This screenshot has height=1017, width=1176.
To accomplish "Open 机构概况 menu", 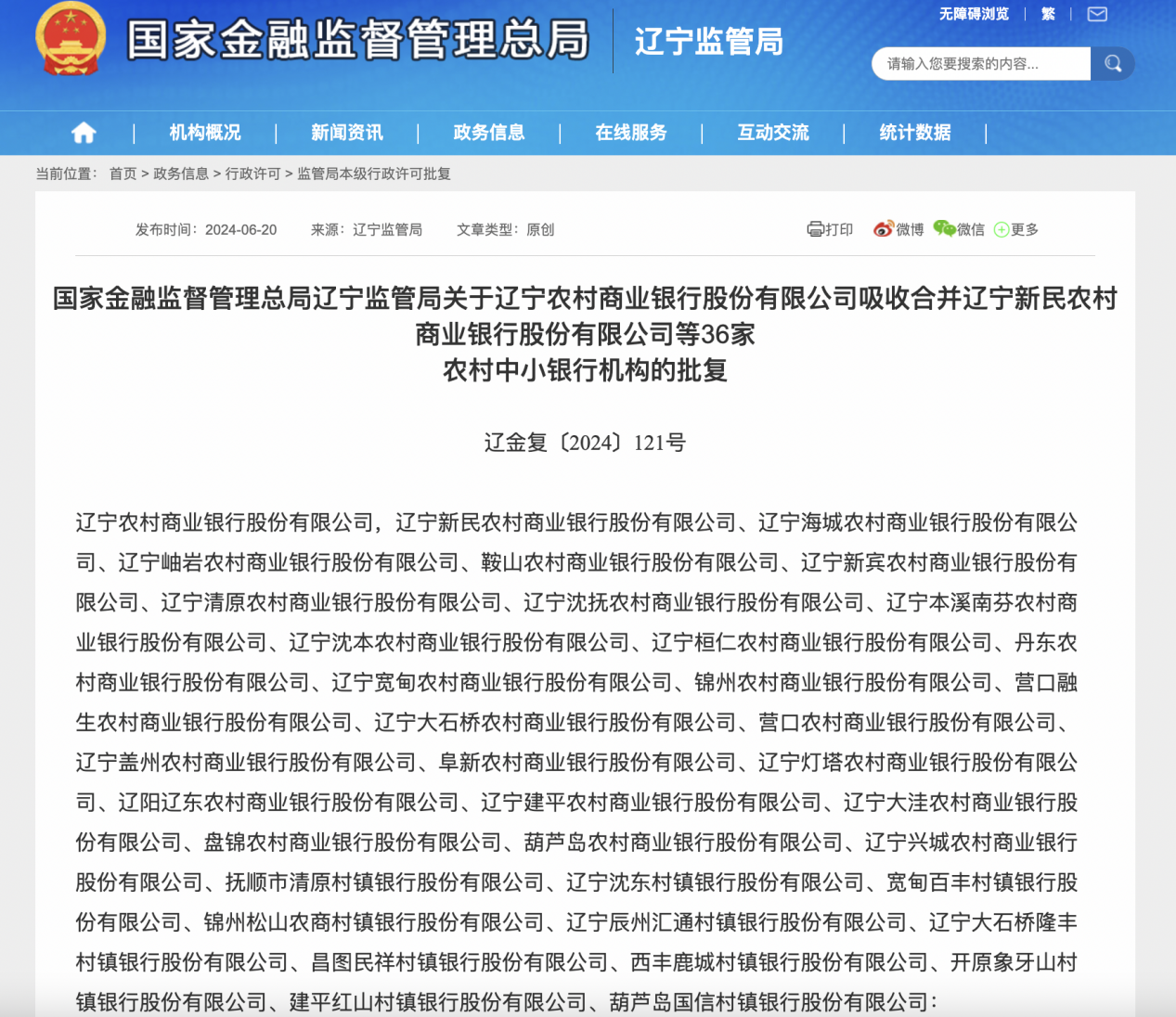I will (205, 133).
